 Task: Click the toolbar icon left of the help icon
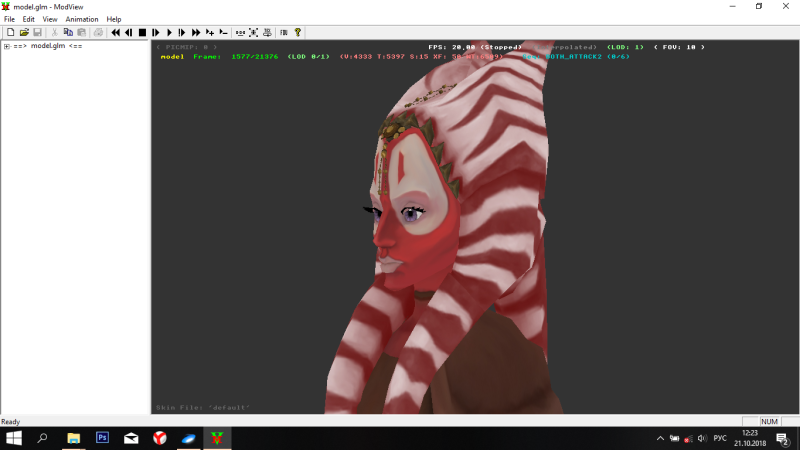point(284,32)
